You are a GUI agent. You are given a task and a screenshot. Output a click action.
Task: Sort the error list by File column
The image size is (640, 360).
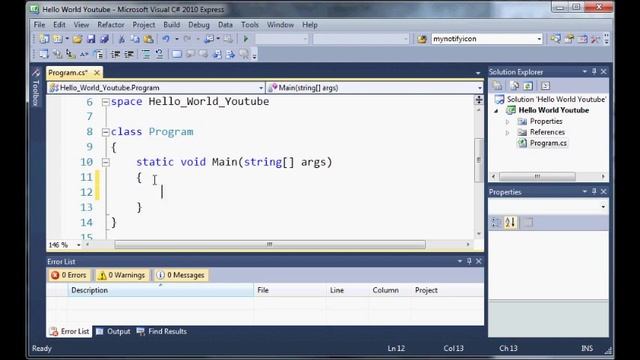289,290
